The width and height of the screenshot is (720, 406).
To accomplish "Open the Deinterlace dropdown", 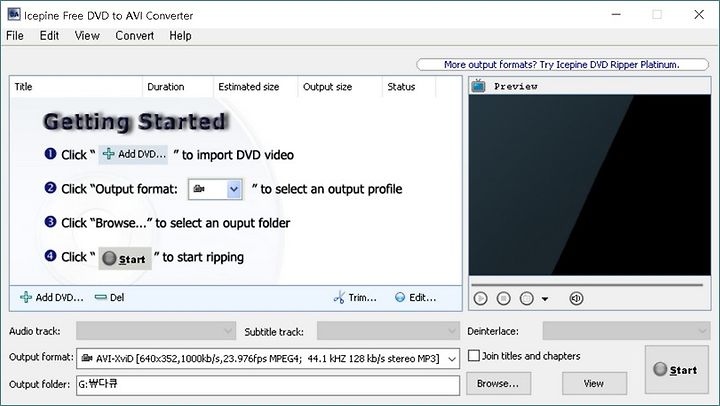I will click(626, 331).
